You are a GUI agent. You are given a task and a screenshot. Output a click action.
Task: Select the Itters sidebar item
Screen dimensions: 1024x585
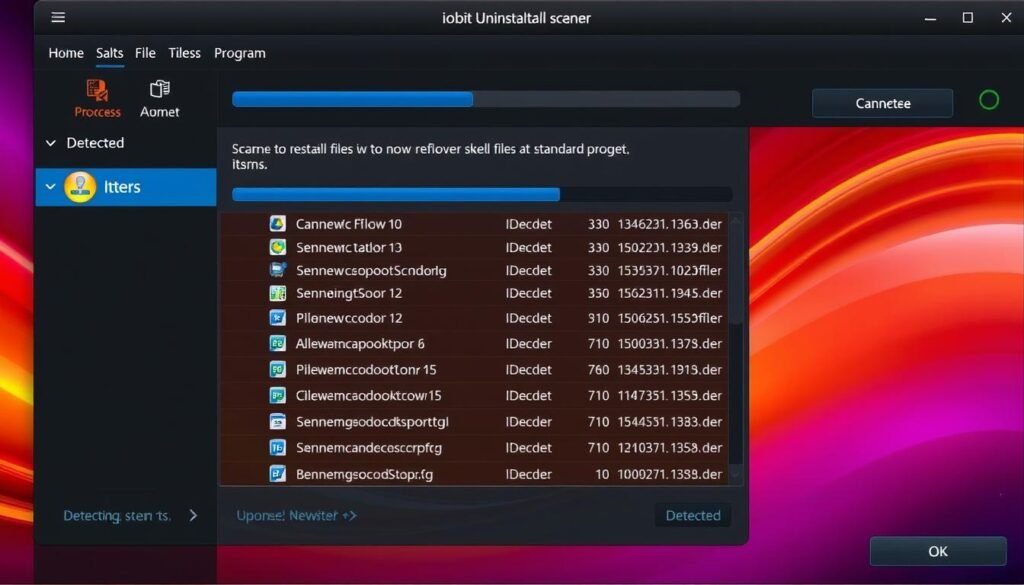(x=126, y=187)
